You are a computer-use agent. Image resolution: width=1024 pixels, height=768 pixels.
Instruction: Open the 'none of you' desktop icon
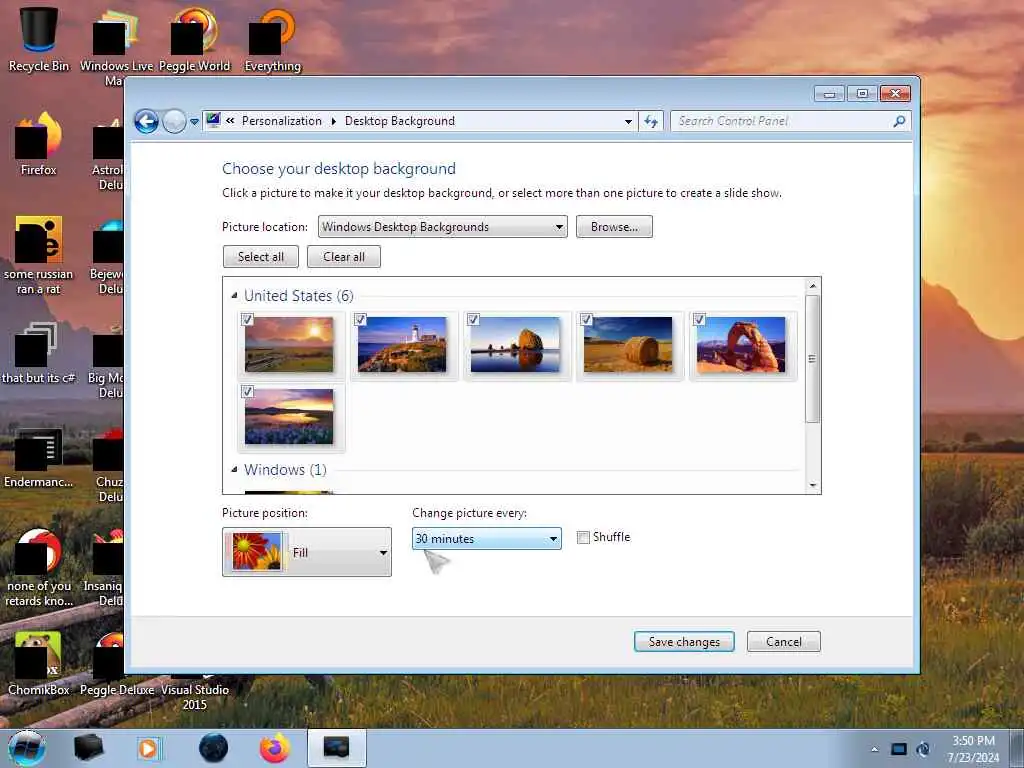tap(39, 567)
